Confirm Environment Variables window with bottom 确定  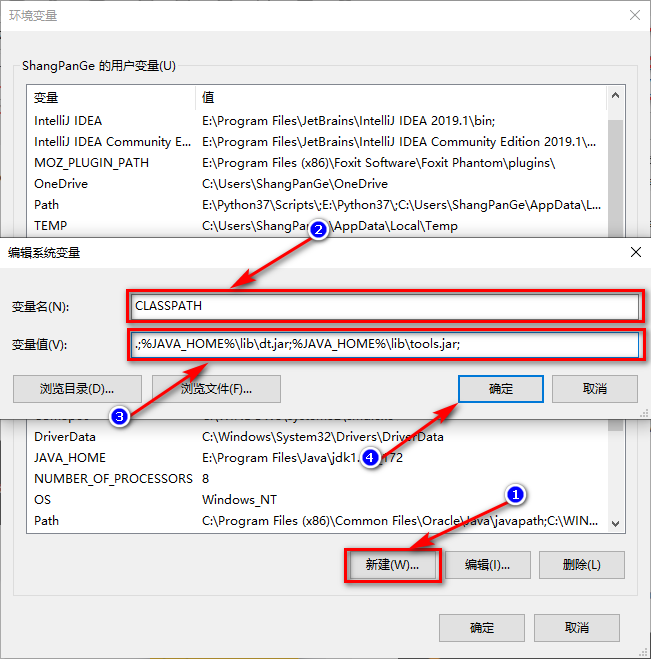pyautogui.click(x=482, y=628)
